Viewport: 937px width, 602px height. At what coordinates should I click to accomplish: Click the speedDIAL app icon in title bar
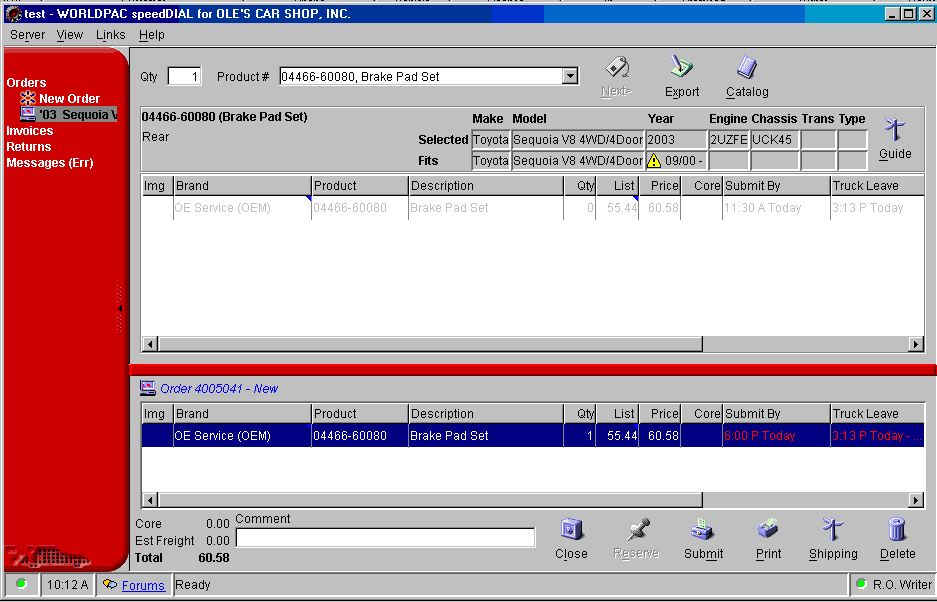click(13, 14)
